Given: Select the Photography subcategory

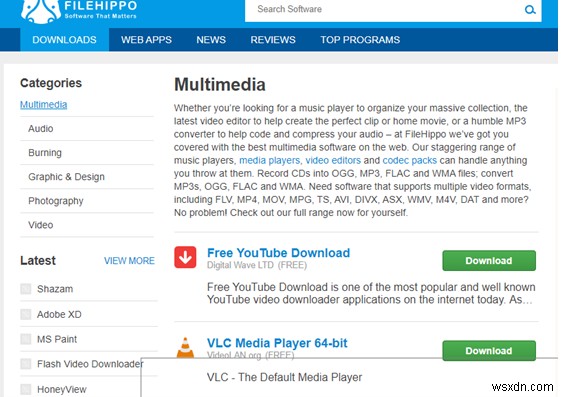Looking at the screenshot, I should coord(56,201).
